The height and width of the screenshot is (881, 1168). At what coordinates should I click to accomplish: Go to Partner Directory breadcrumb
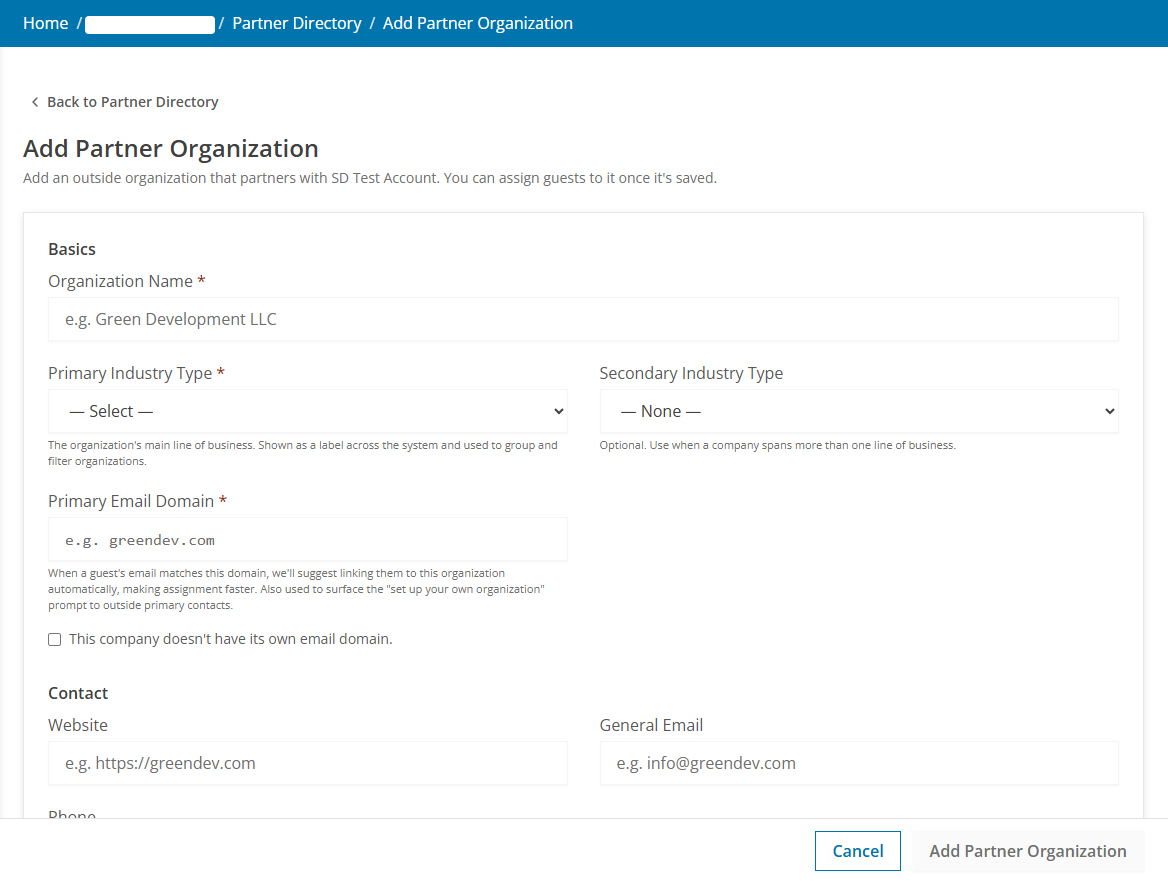point(296,23)
